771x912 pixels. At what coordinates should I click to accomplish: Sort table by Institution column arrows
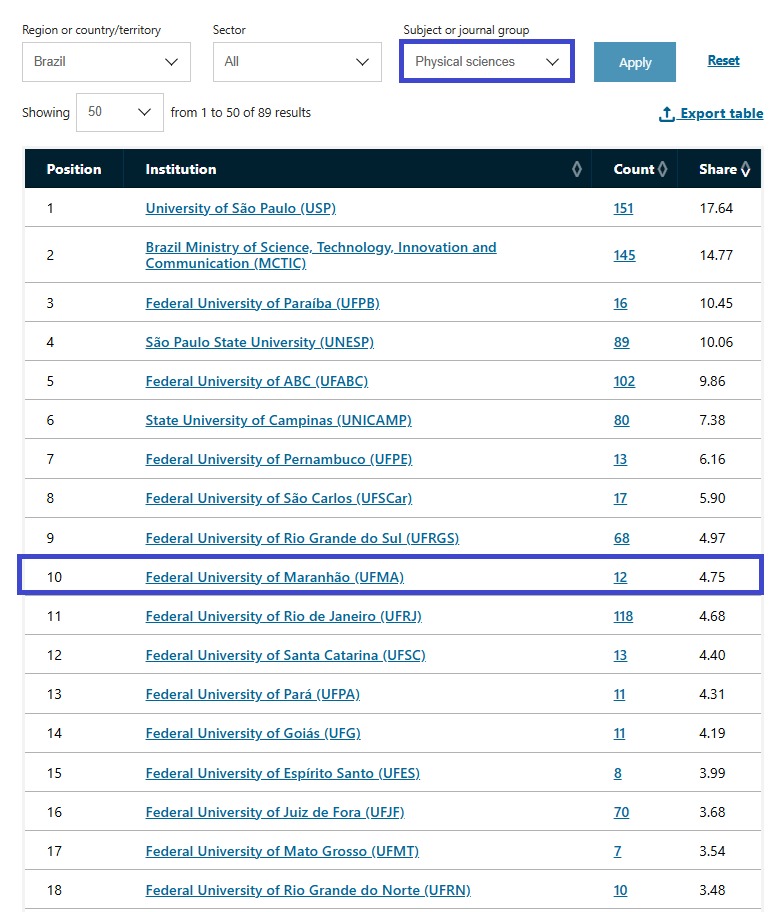(x=577, y=169)
